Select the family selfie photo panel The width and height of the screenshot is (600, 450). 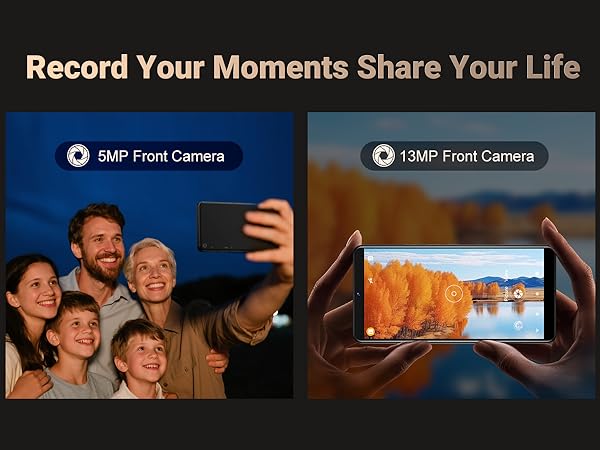click(x=149, y=255)
